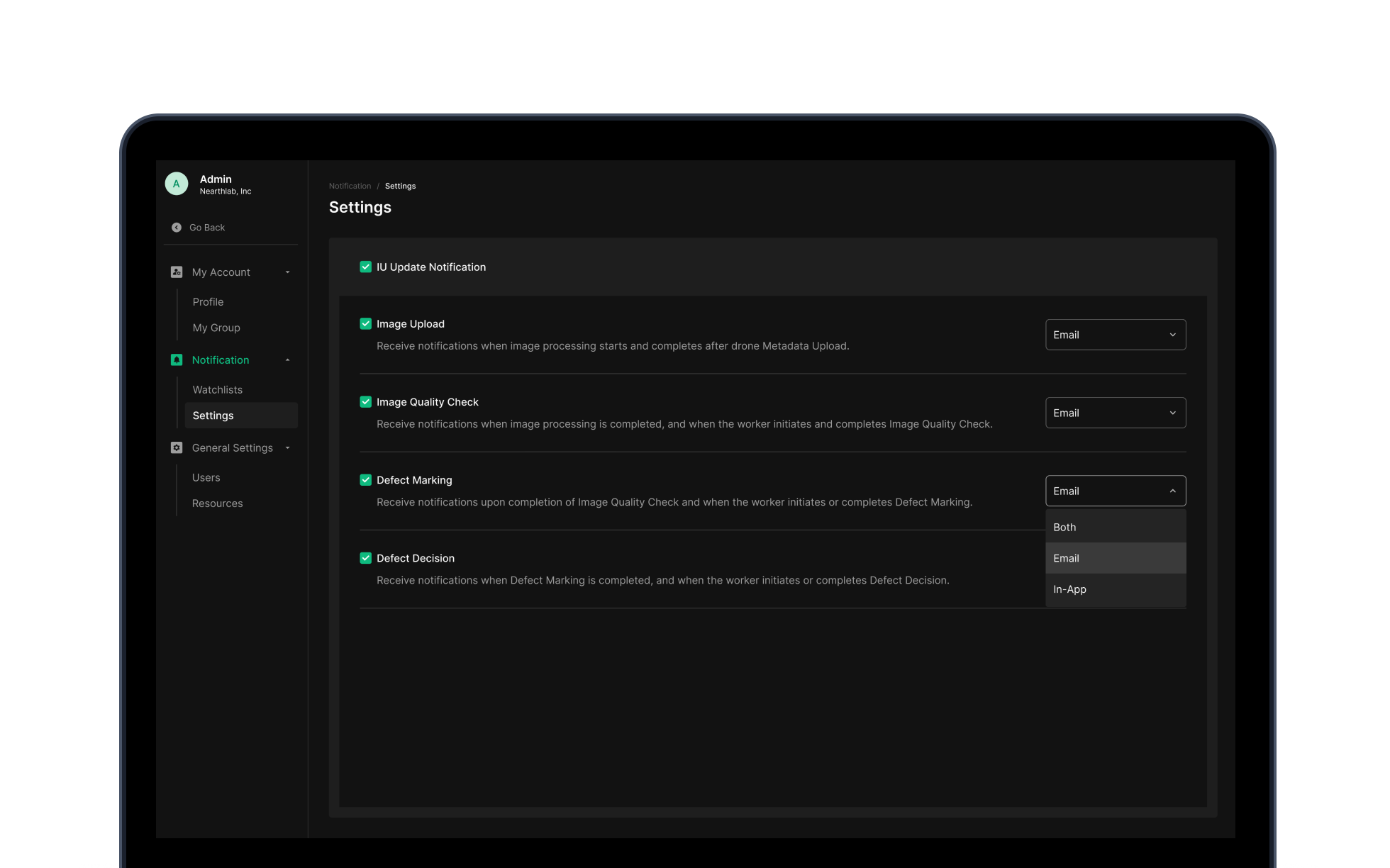Click the chevron on the Image Upload dropdown
The image size is (1390, 868).
tap(1172, 334)
